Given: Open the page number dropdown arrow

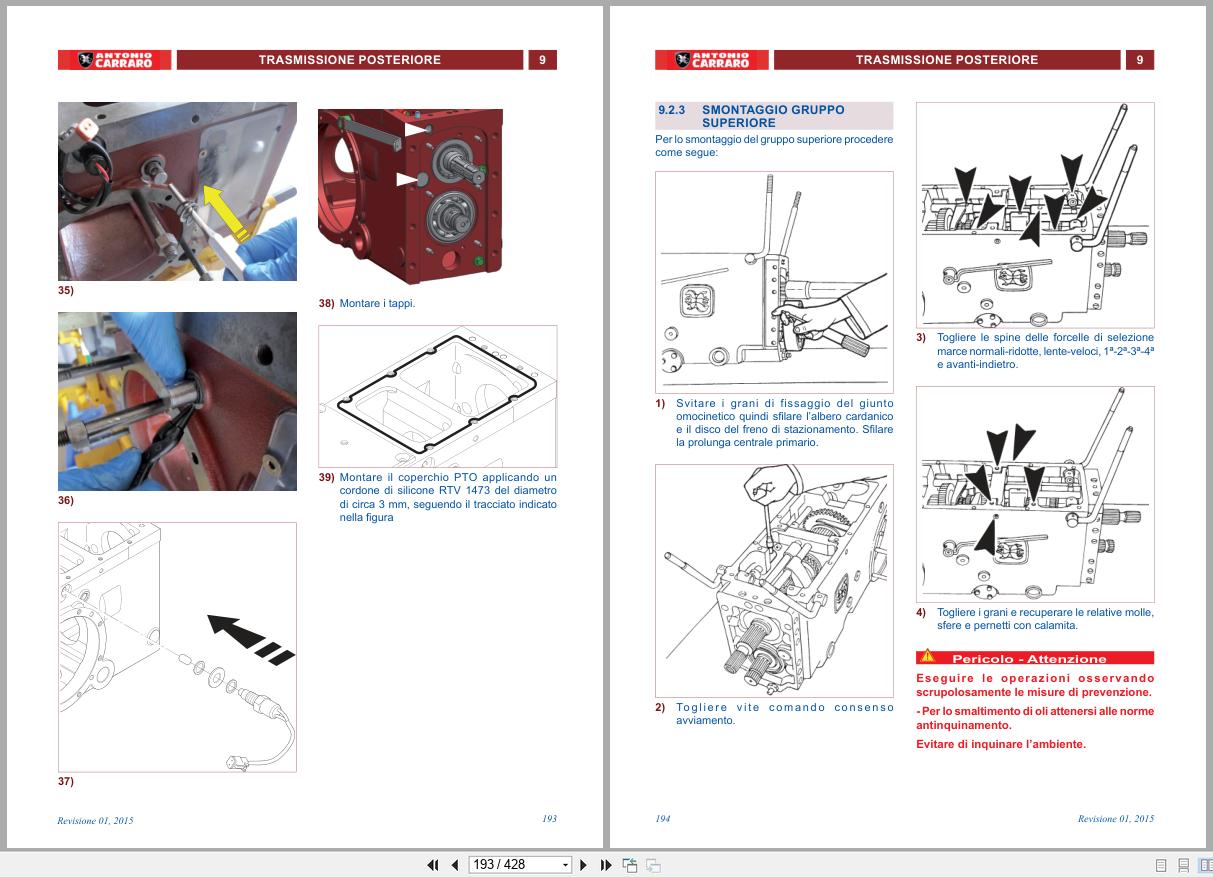Looking at the screenshot, I should pos(565,865).
